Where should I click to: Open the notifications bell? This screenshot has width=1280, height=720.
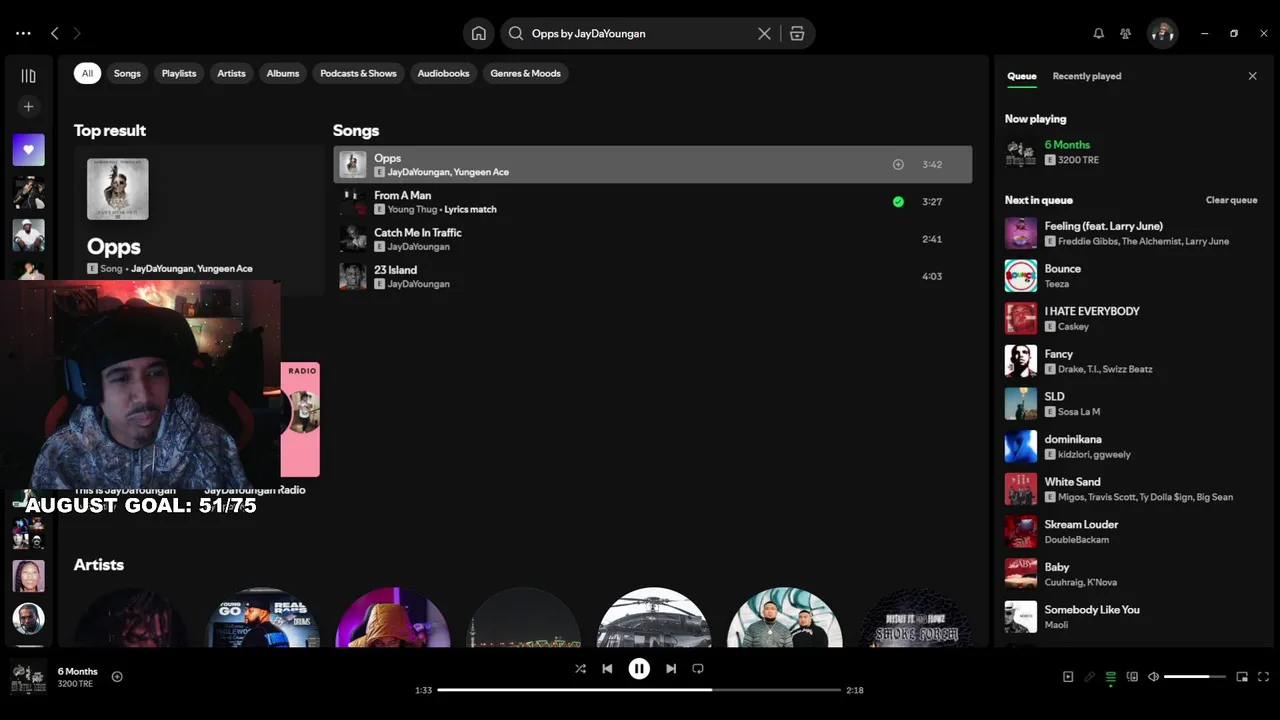(x=1098, y=33)
